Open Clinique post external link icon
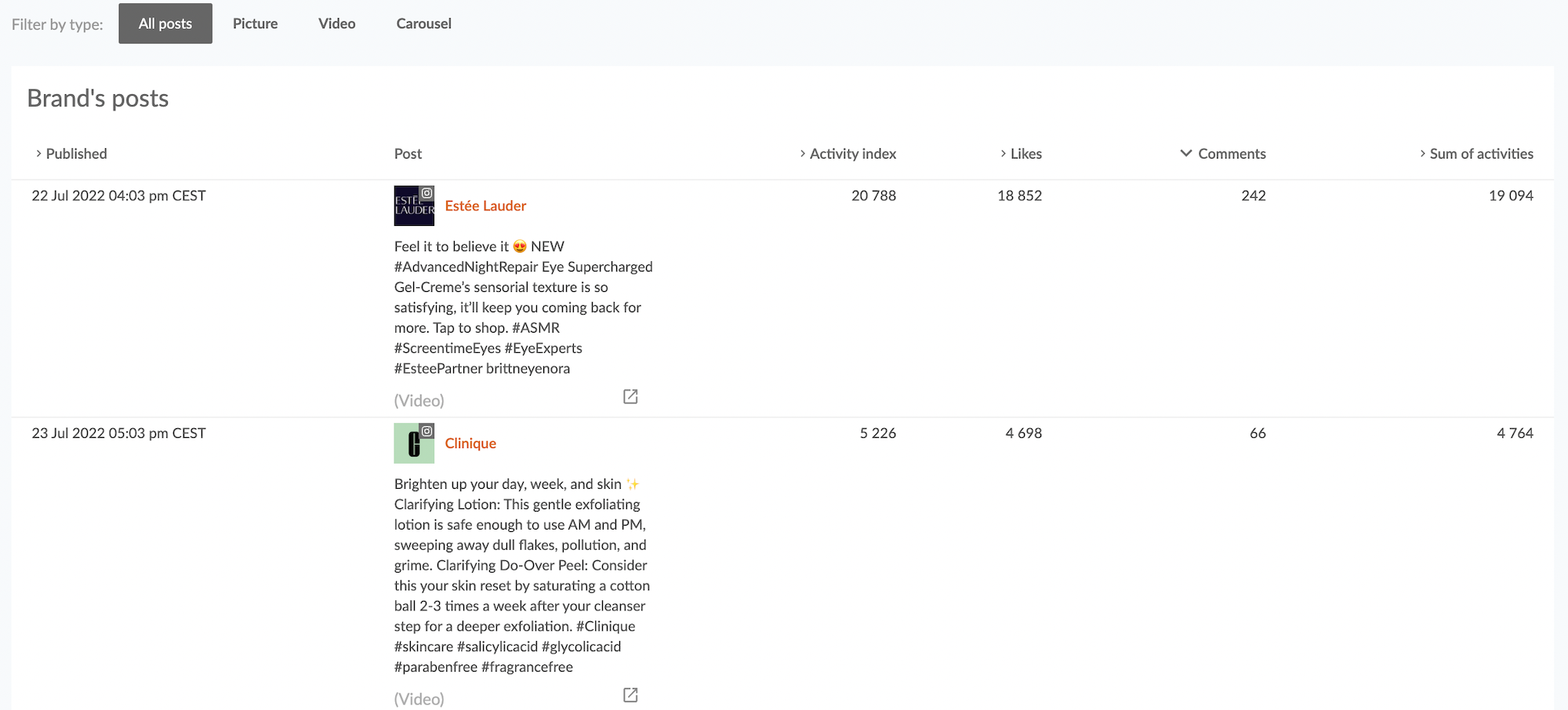 [x=630, y=695]
